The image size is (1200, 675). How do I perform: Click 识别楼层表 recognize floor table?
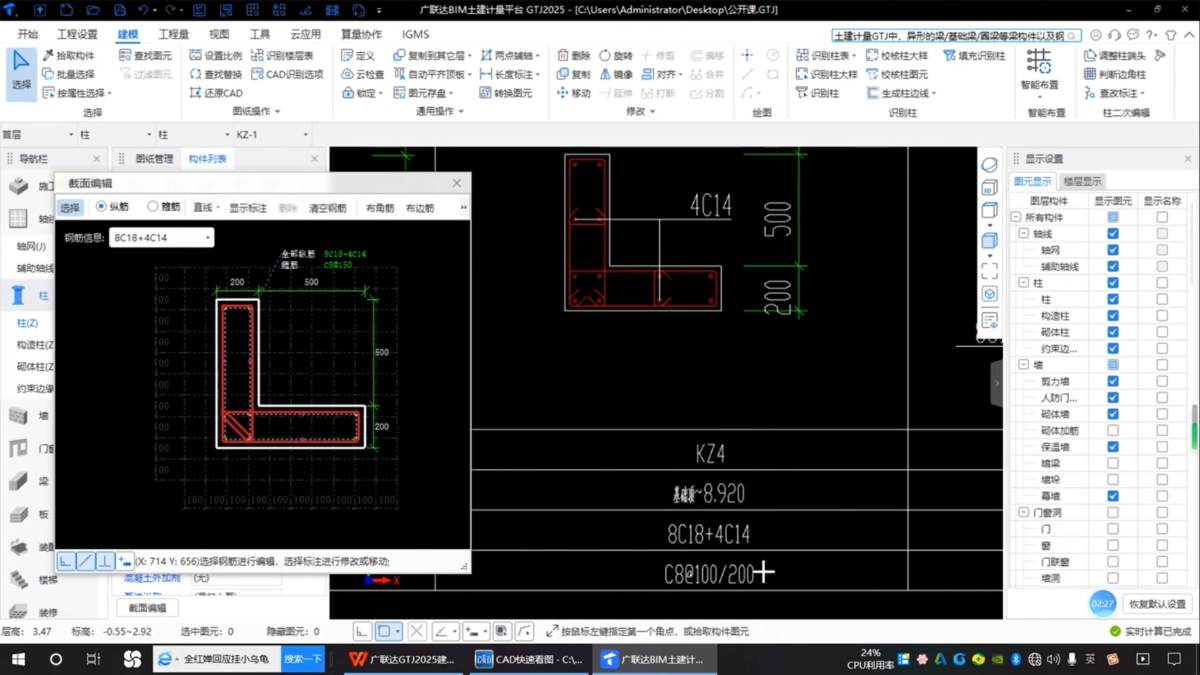click(282, 56)
